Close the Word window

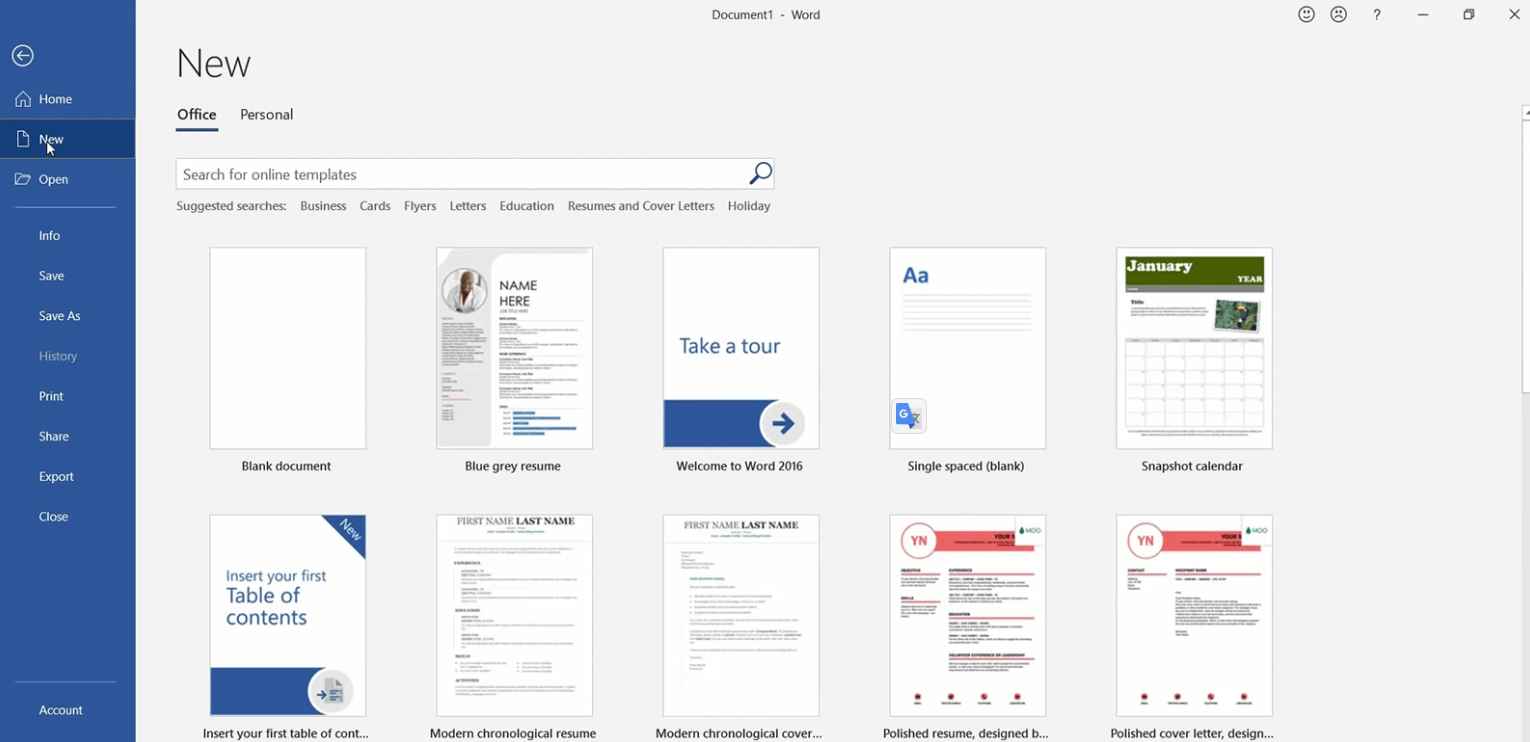[x=1514, y=14]
